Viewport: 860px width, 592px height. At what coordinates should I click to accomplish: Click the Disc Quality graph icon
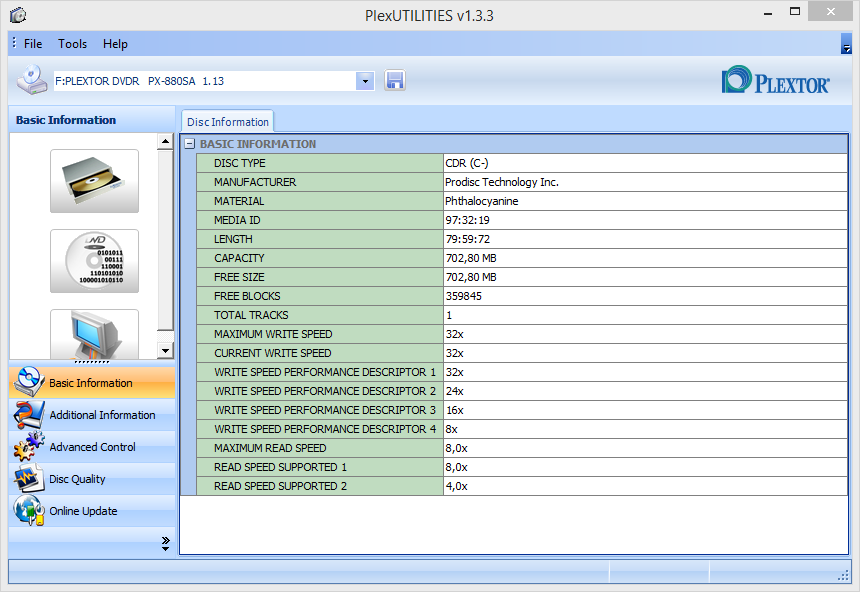pyautogui.click(x=29, y=478)
